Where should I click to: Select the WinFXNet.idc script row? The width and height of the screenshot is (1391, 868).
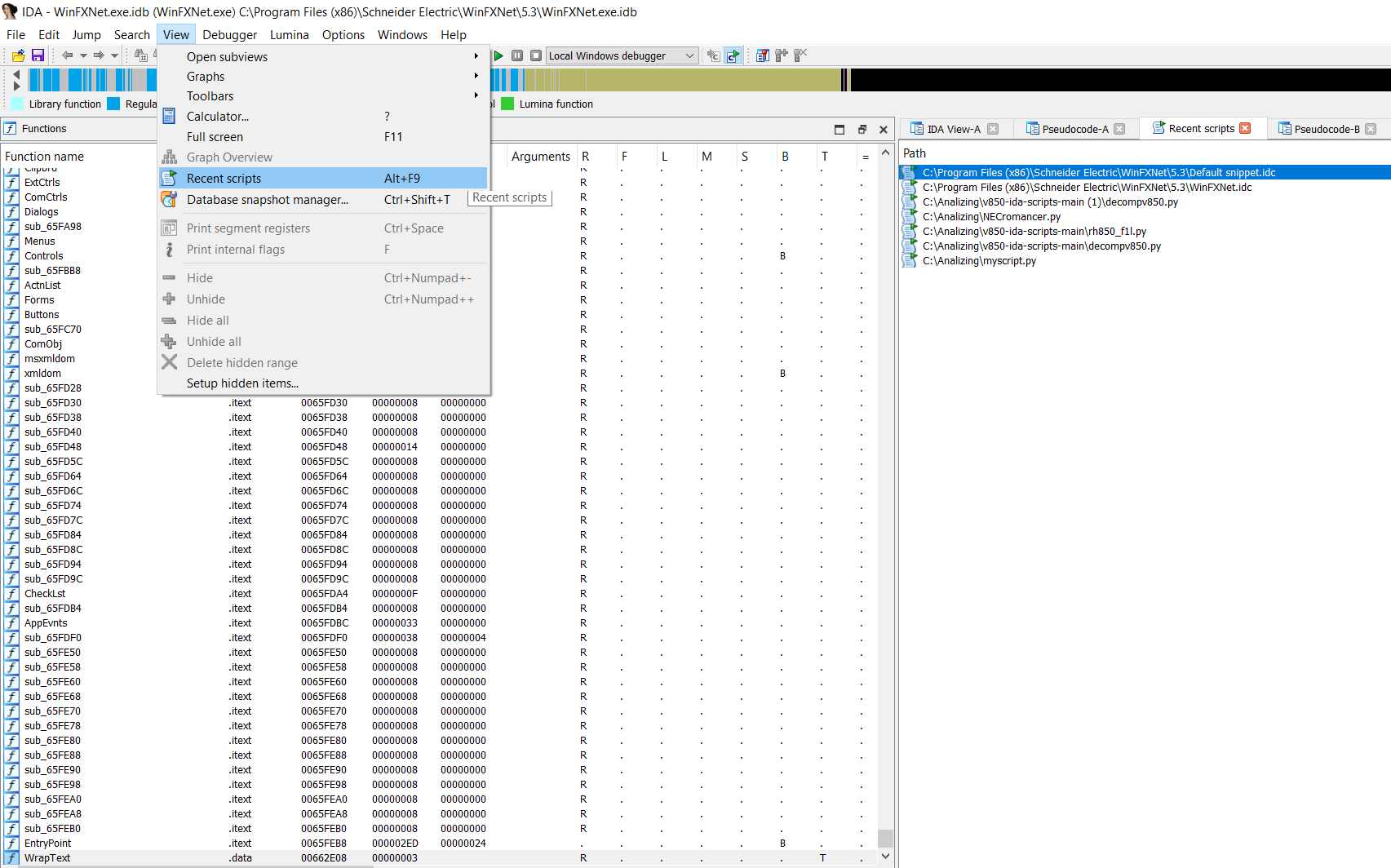coord(1145,187)
